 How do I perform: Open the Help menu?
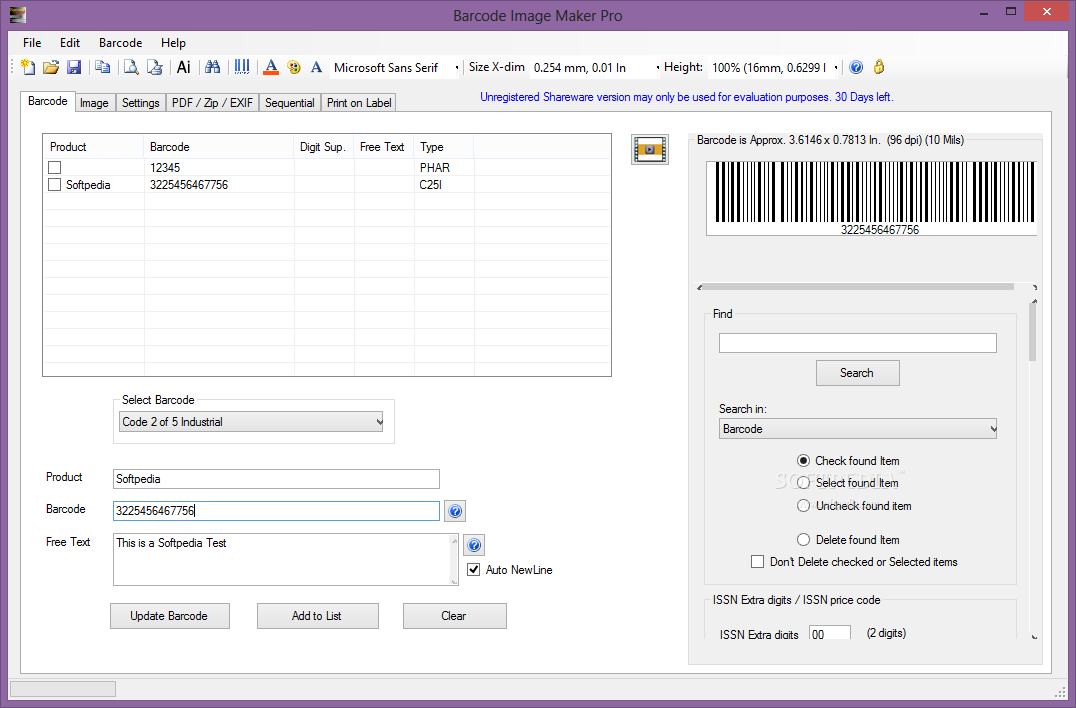pyautogui.click(x=174, y=43)
